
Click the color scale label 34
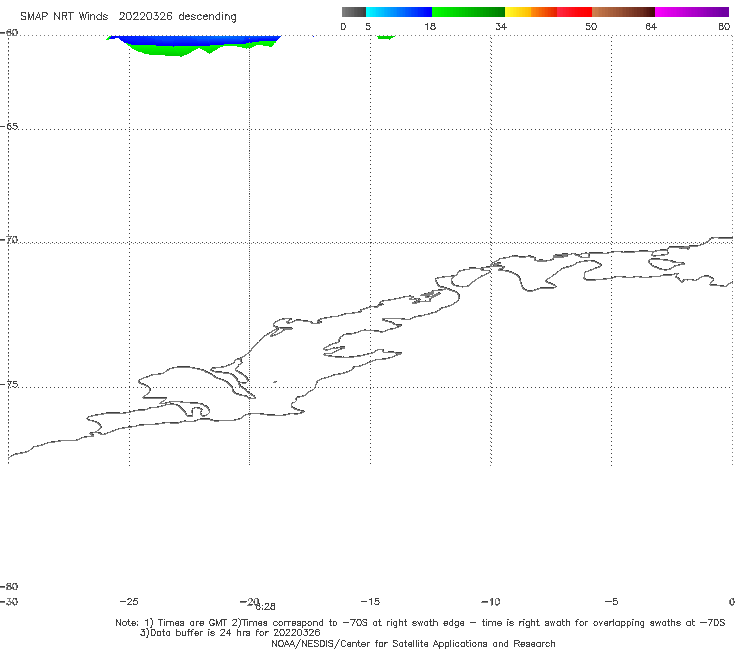pyautogui.click(x=501, y=26)
